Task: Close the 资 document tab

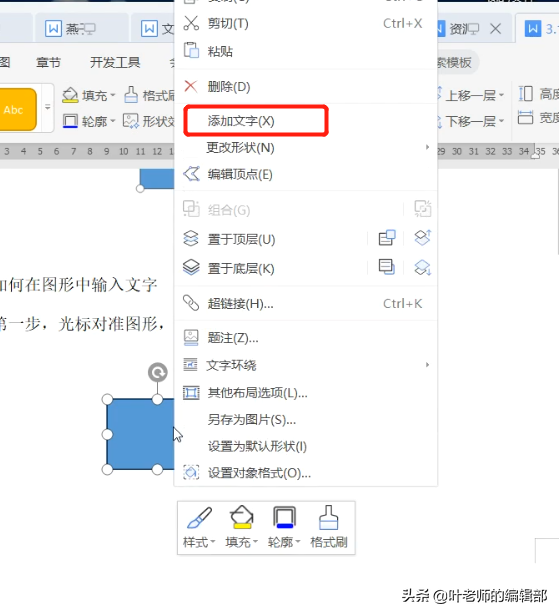Action: point(496,28)
